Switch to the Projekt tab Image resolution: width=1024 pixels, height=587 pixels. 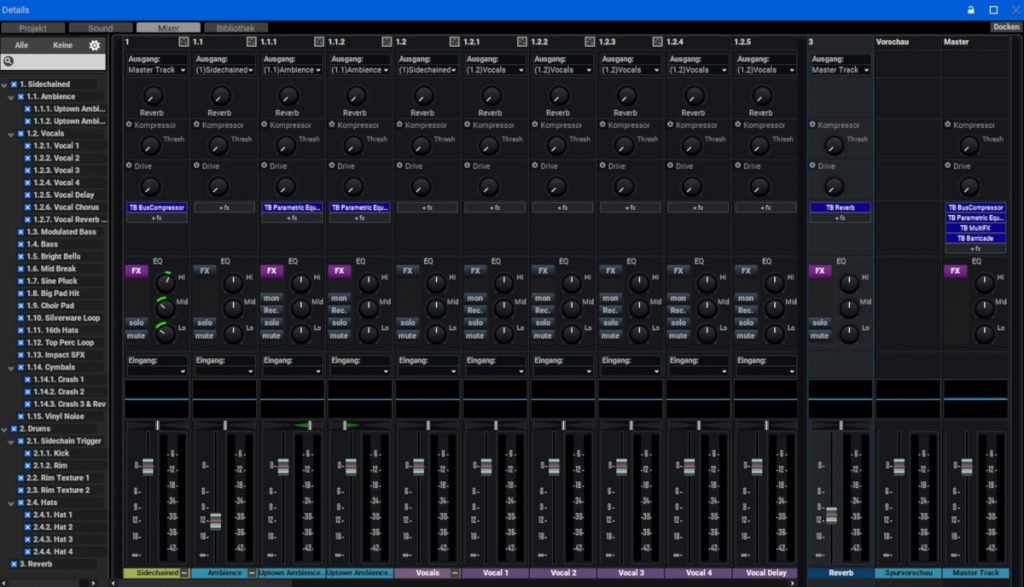(x=35, y=28)
